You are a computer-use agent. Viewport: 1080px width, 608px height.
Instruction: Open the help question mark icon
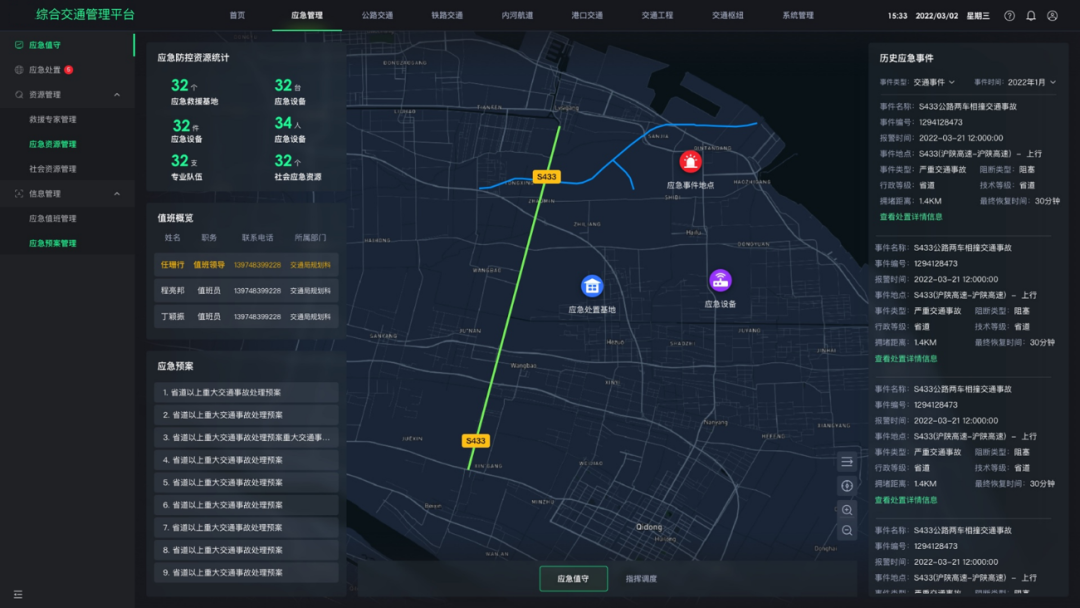click(x=1009, y=16)
